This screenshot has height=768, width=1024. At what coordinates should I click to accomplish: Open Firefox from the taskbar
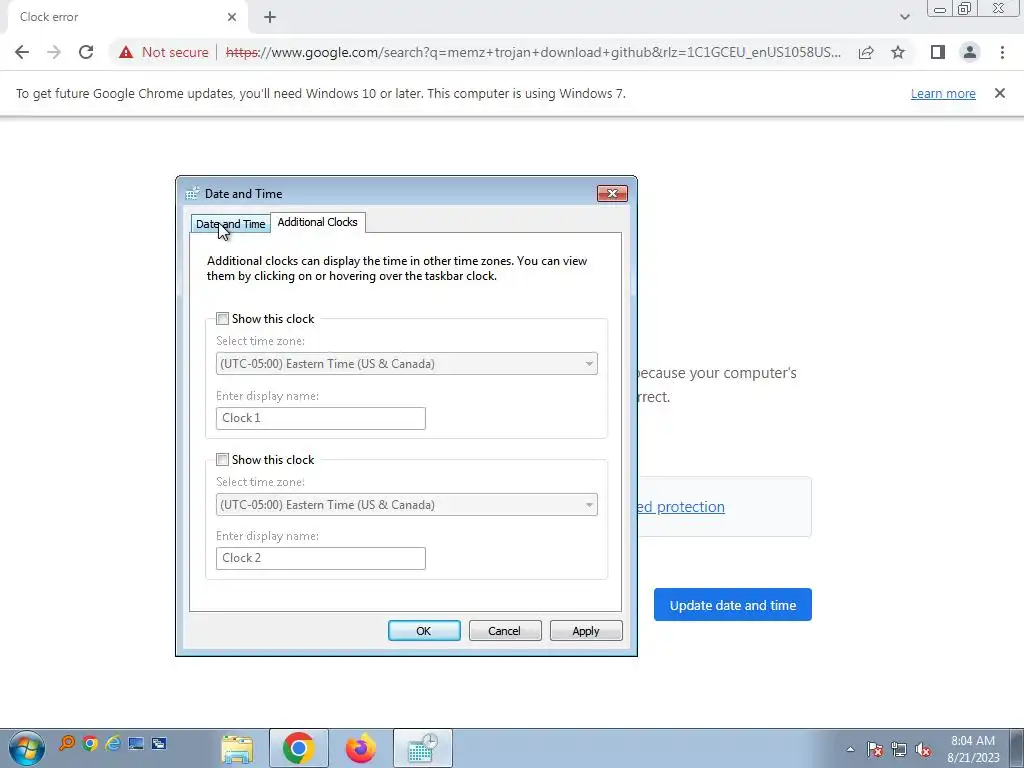tap(360, 748)
